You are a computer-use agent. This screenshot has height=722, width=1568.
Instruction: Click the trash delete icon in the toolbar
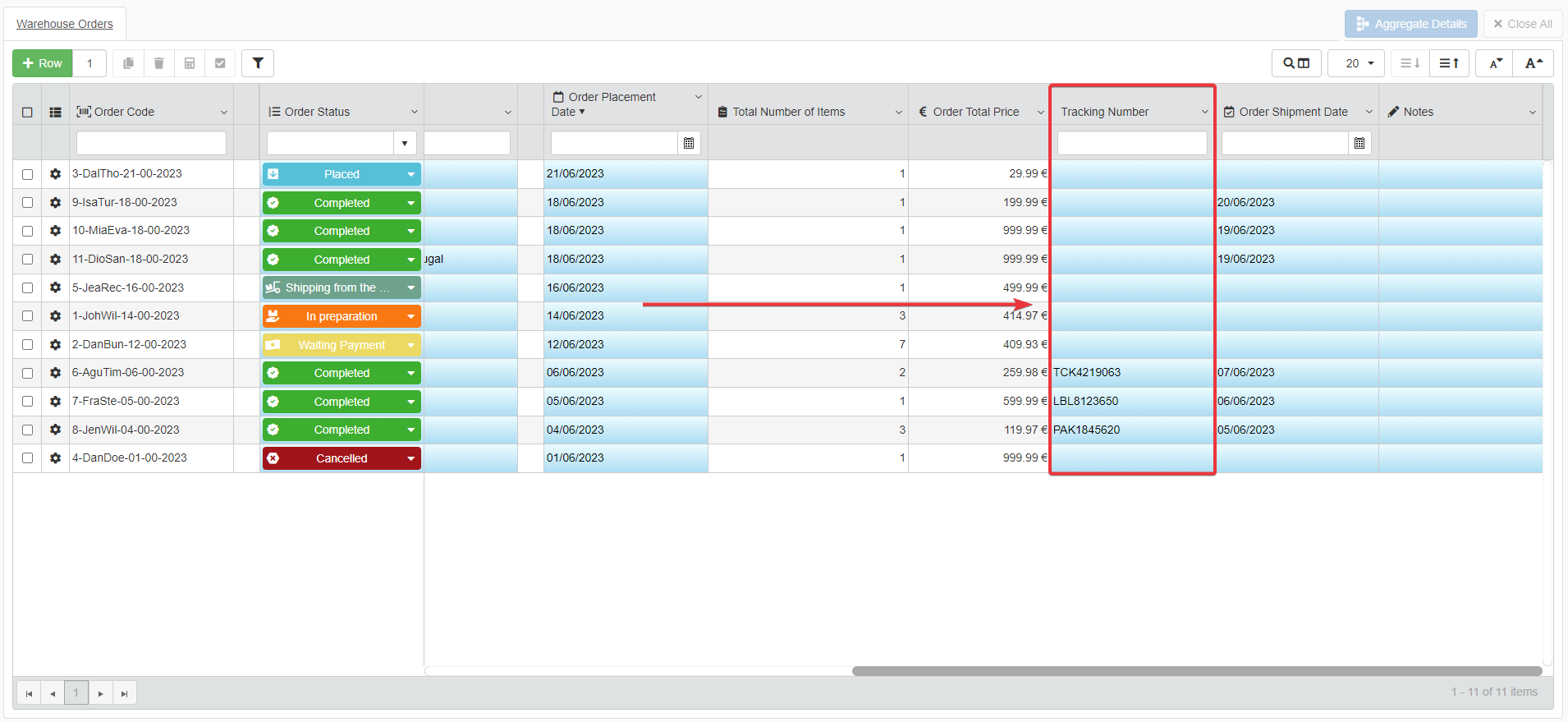click(158, 63)
